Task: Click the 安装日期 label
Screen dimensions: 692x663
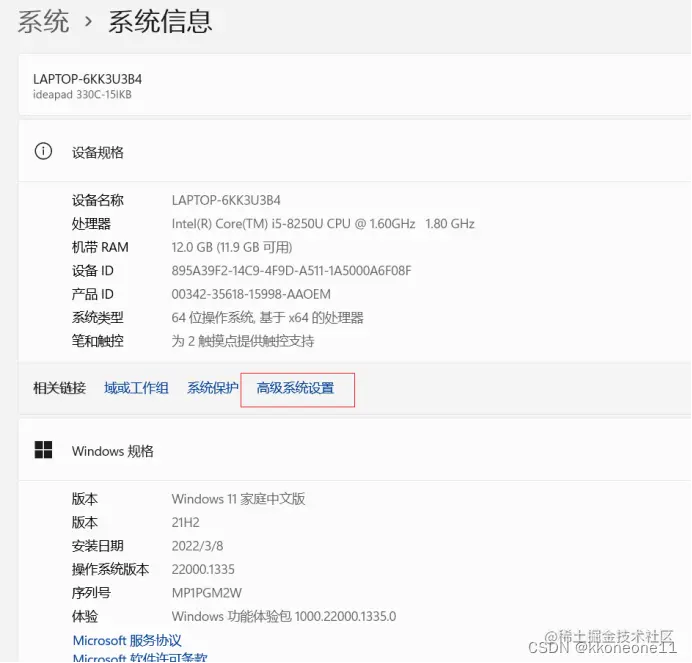Action: pyautogui.click(x=98, y=546)
